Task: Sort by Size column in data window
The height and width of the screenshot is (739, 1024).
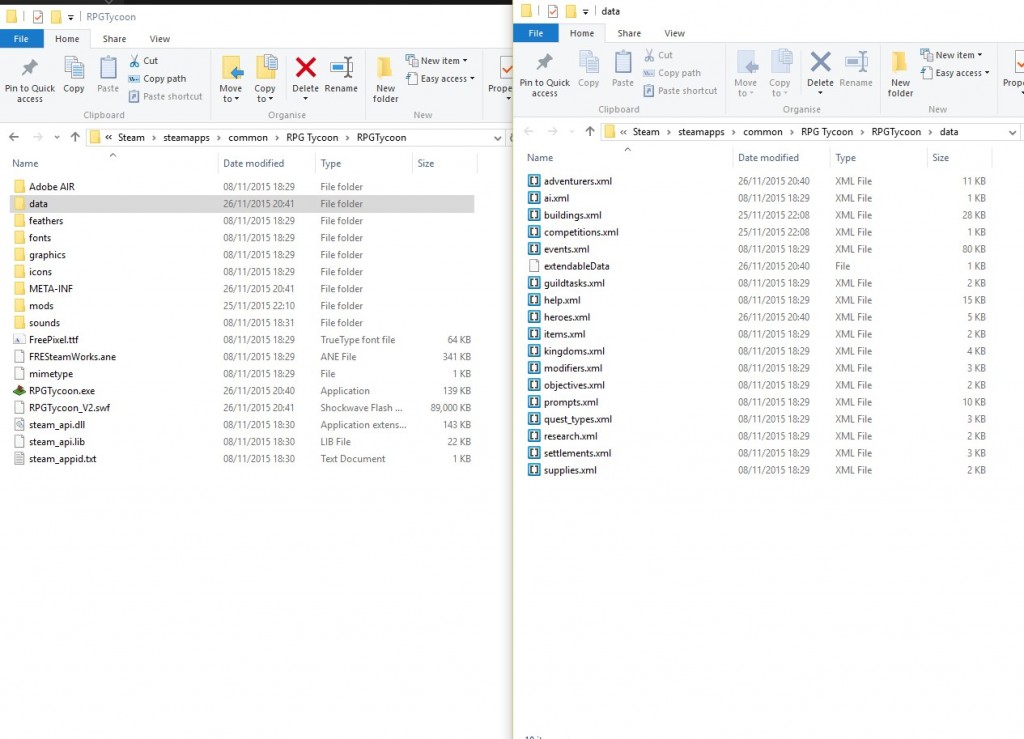Action: coord(940,157)
